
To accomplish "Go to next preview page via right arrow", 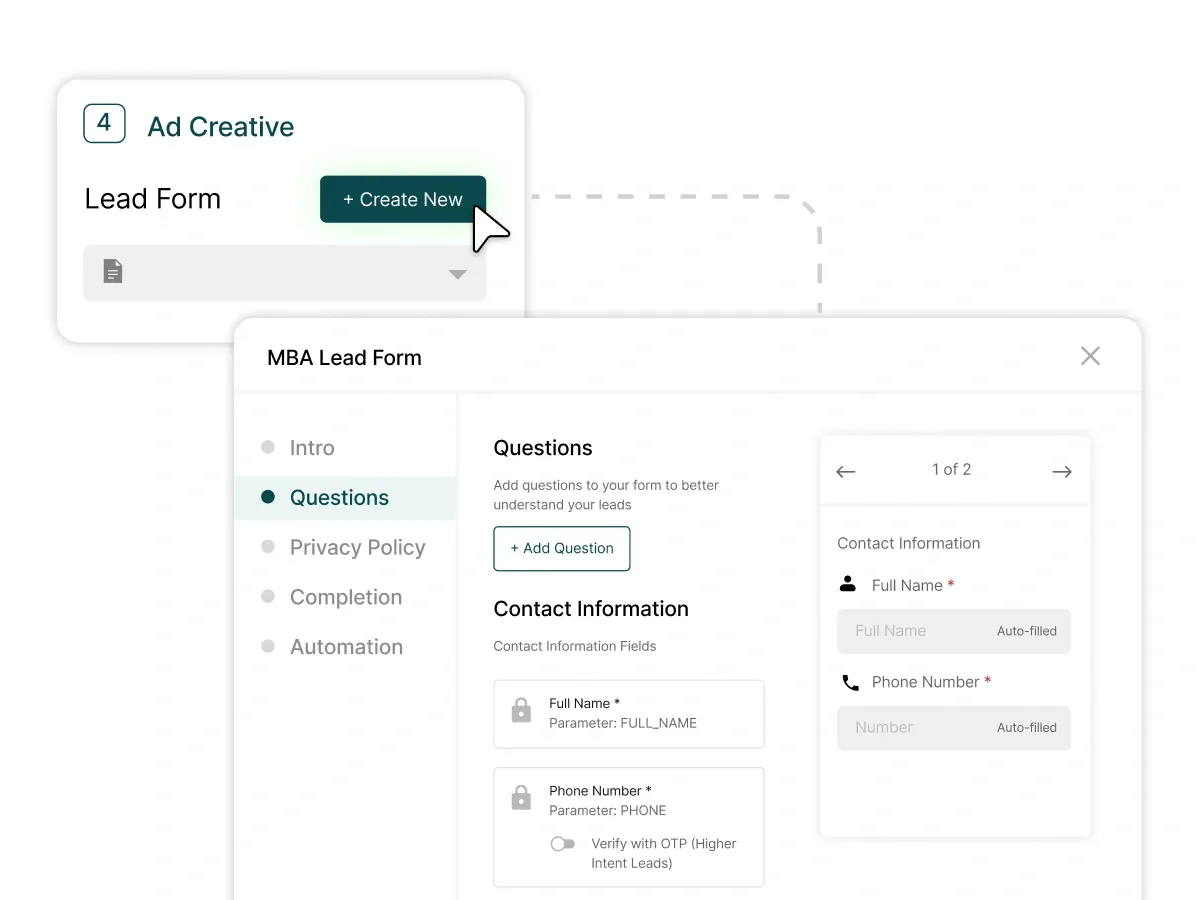I will point(1061,471).
